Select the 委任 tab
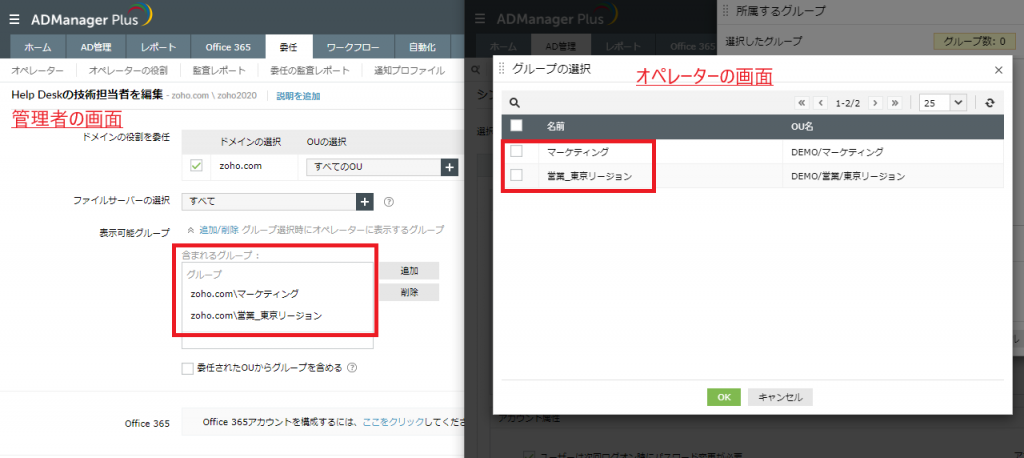The width and height of the screenshot is (1024, 458). click(x=289, y=47)
